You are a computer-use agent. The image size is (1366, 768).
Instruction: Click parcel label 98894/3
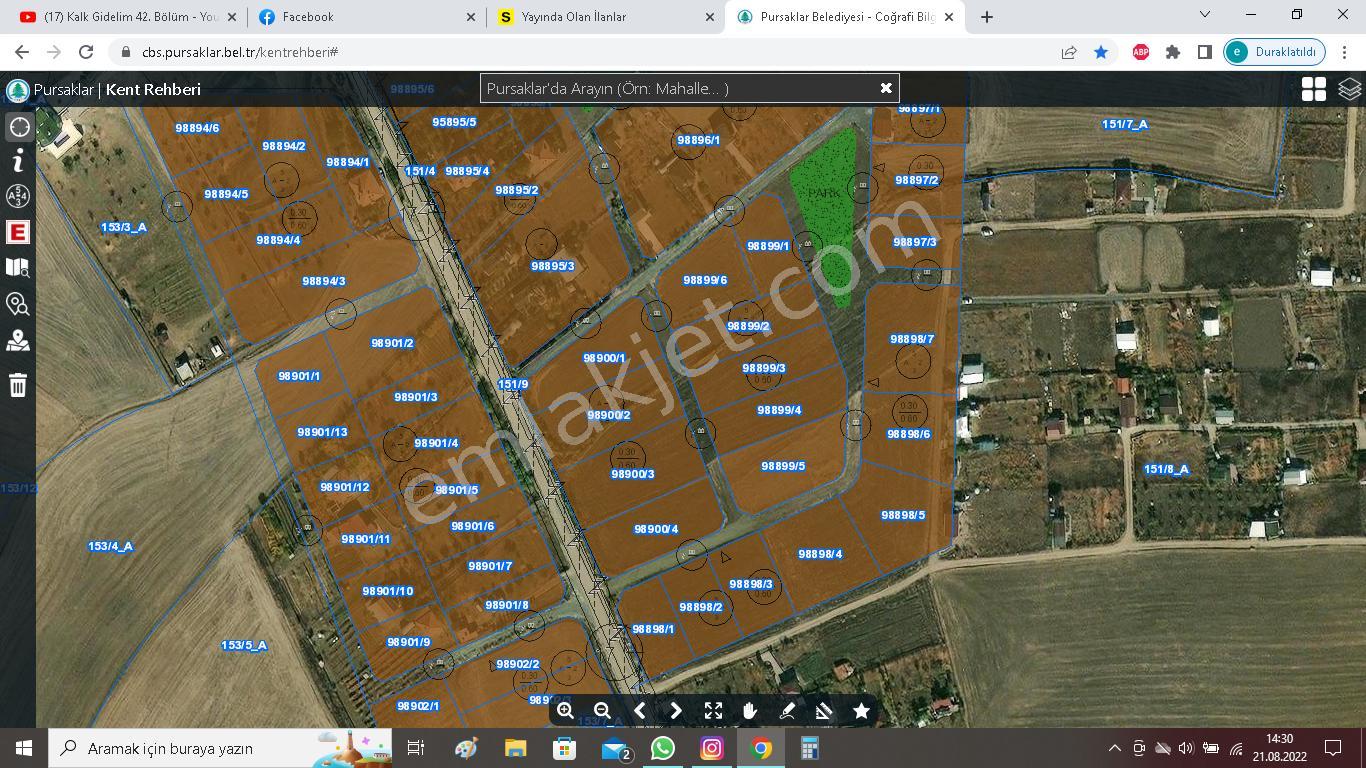pyautogui.click(x=324, y=281)
